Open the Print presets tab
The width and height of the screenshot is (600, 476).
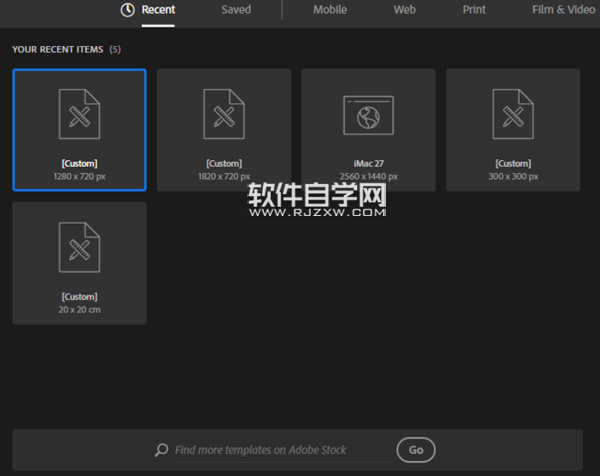click(x=474, y=10)
